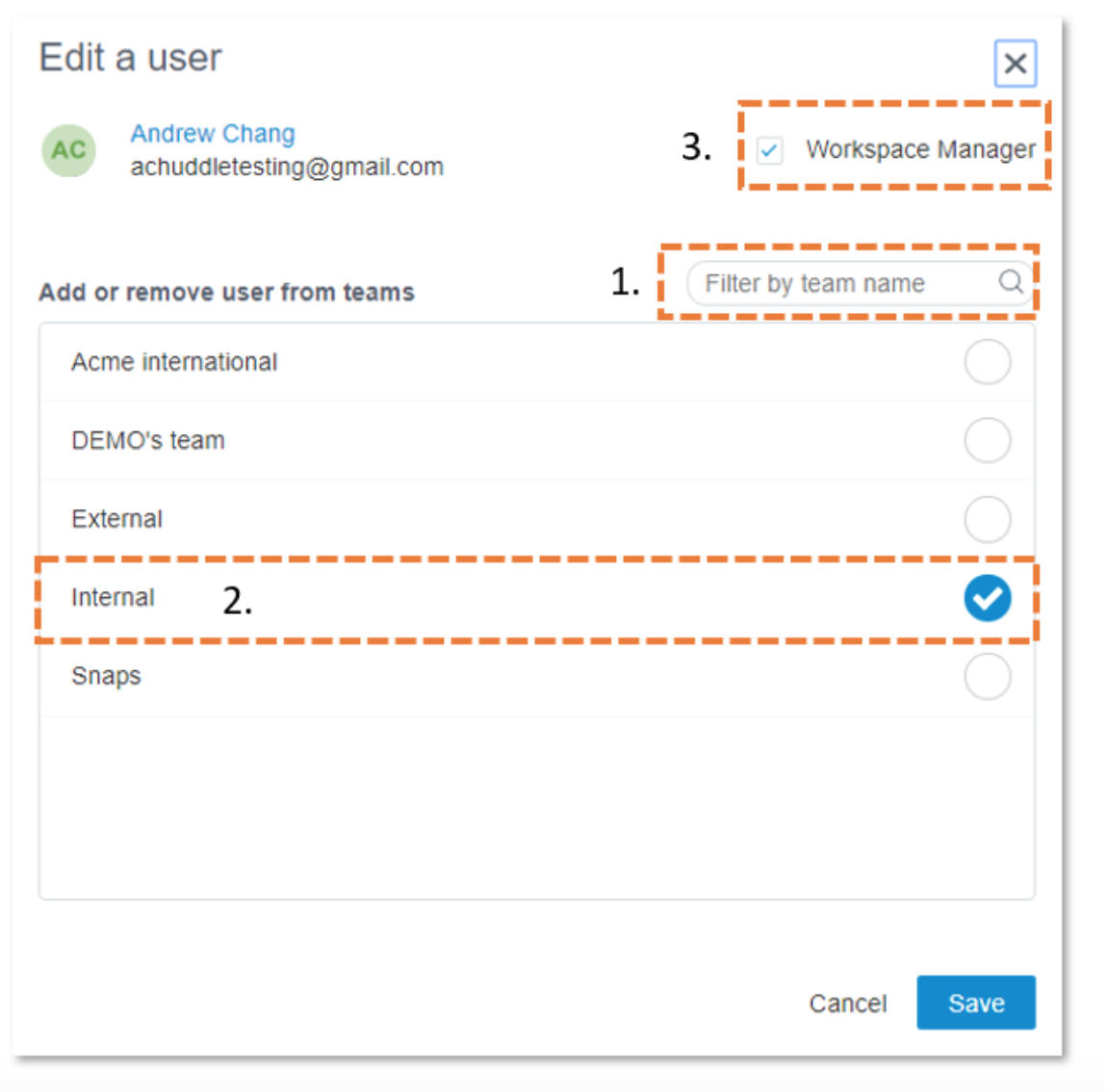Click the DEMO's team row label

tap(148, 440)
